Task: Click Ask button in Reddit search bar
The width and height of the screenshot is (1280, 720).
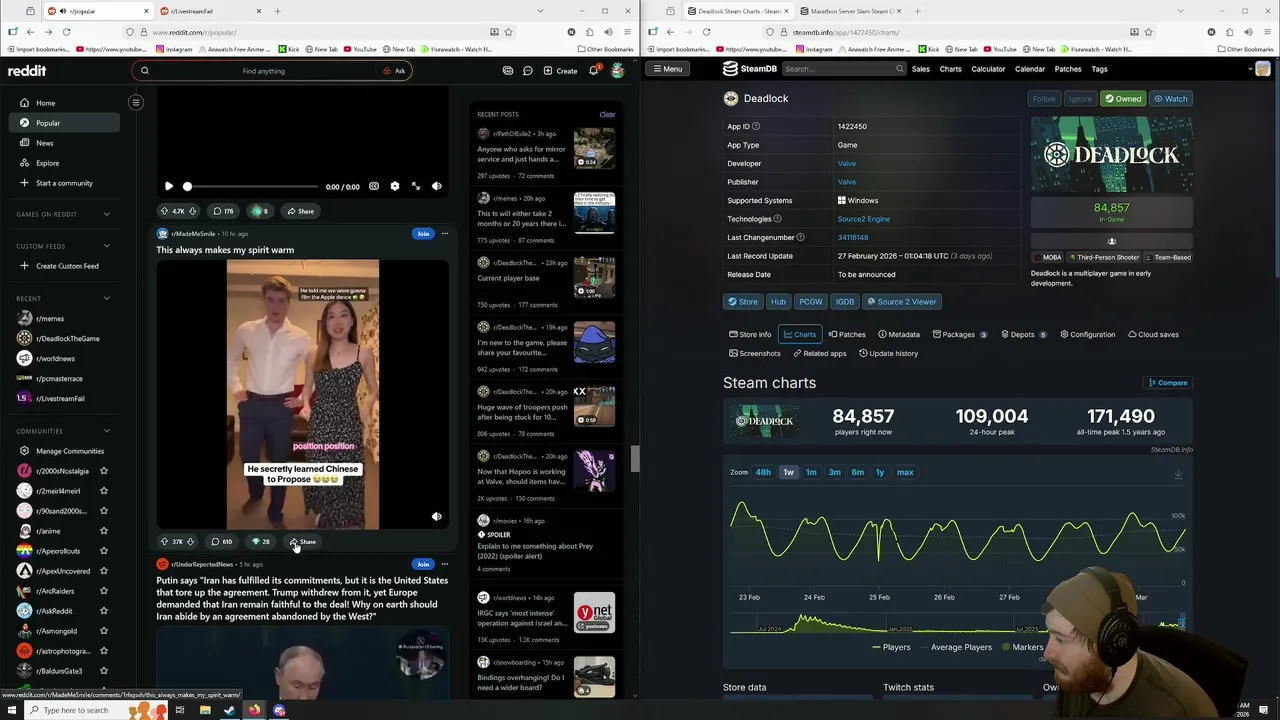Action: click(x=395, y=71)
